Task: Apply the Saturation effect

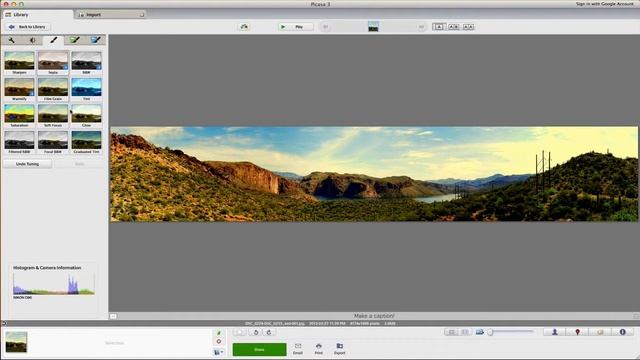Action: click(x=19, y=116)
